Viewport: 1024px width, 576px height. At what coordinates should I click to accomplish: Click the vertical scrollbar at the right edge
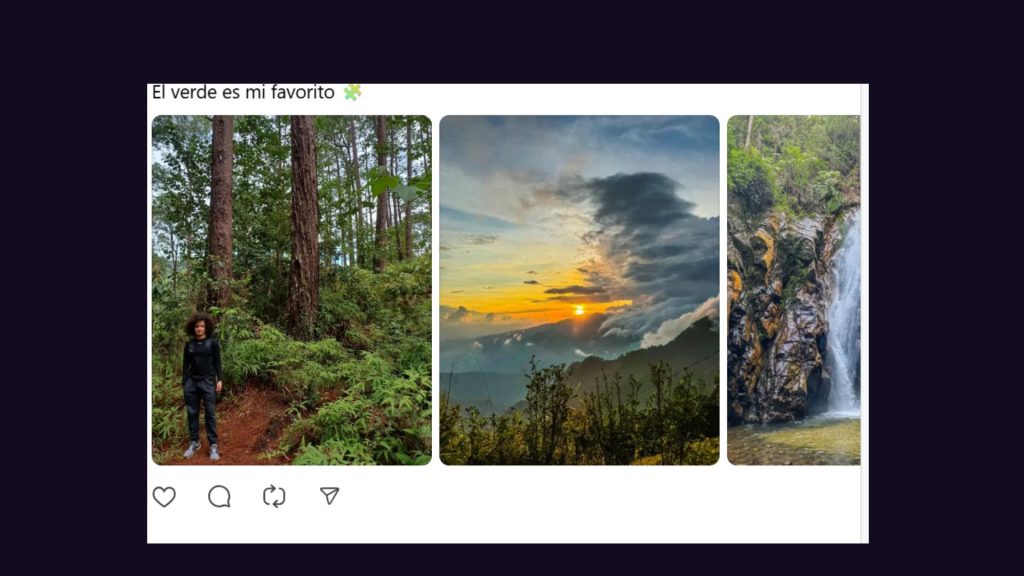pos(864,300)
